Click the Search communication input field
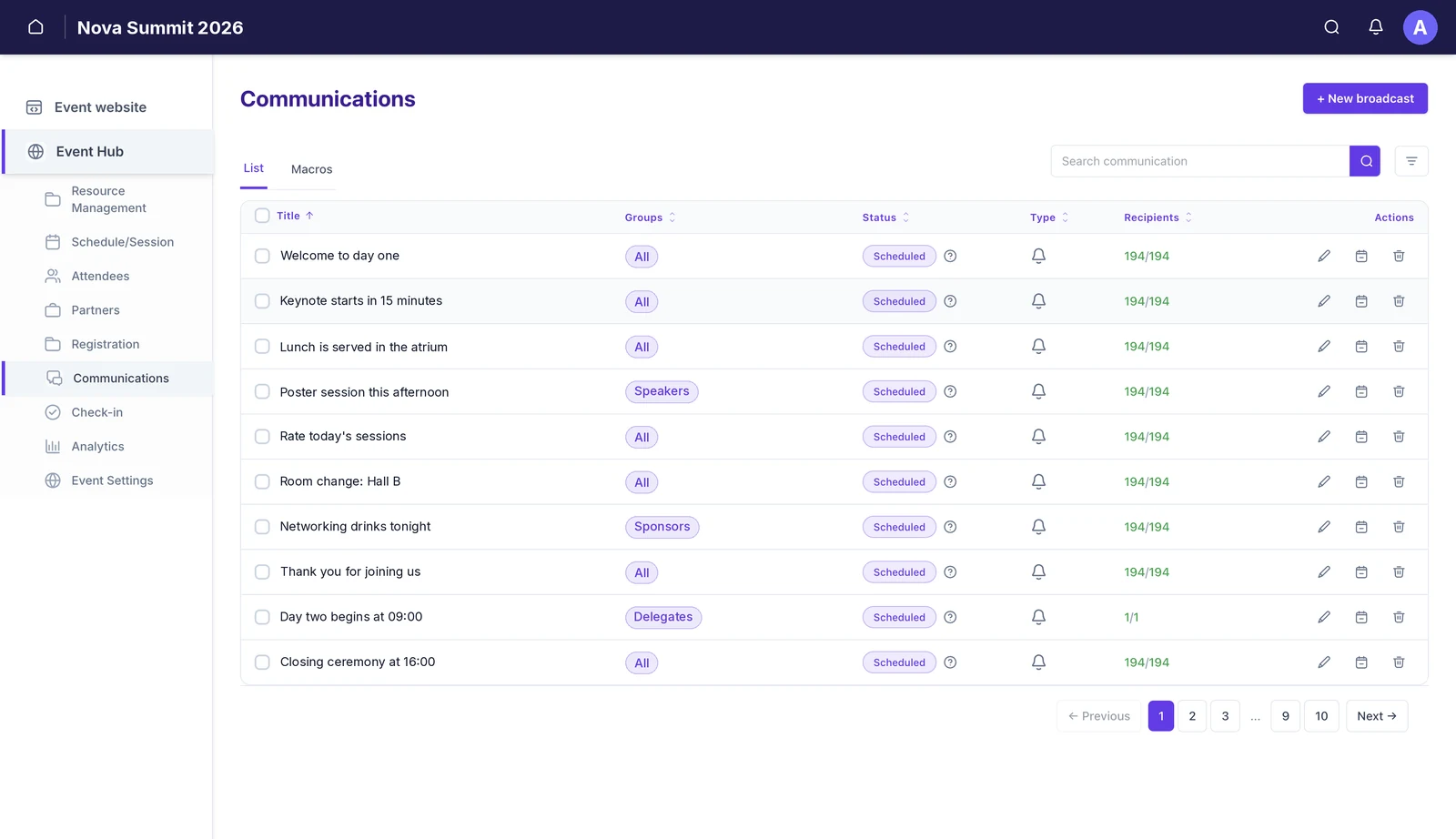This screenshot has width=1456, height=839. (x=1200, y=161)
